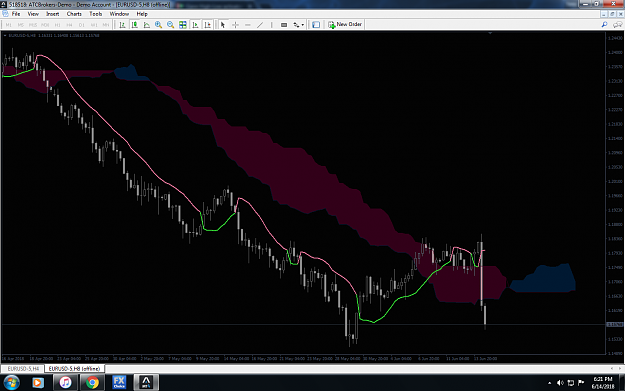625x391 pixels.
Task: Click the chart tabs scroll-left arrow
Action: tap(612, 369)
